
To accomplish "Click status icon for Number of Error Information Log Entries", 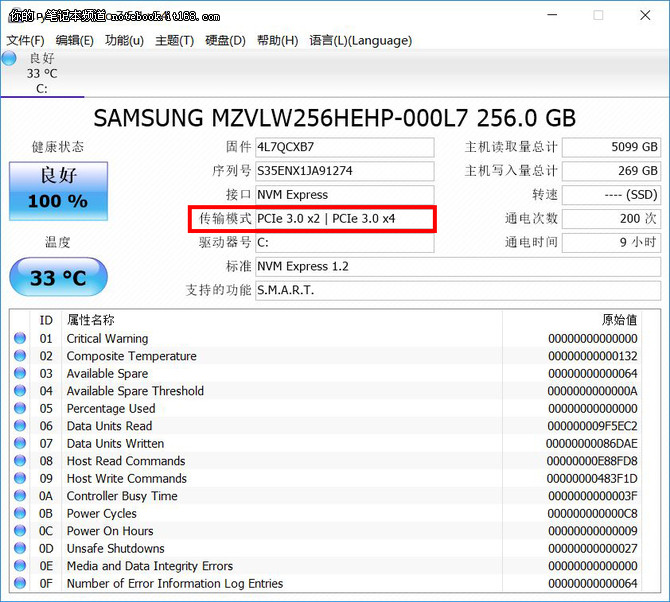I will [20, 584].
